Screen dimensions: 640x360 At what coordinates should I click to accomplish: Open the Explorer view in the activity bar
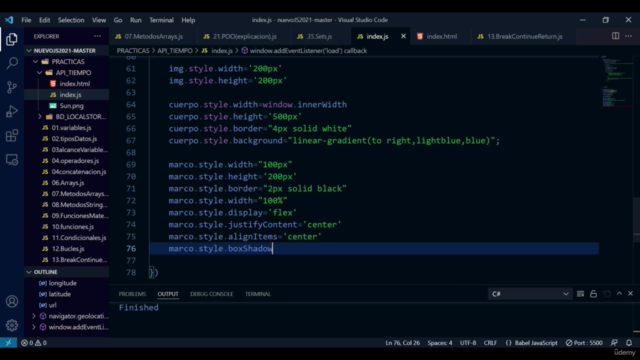tap(12, 39)
